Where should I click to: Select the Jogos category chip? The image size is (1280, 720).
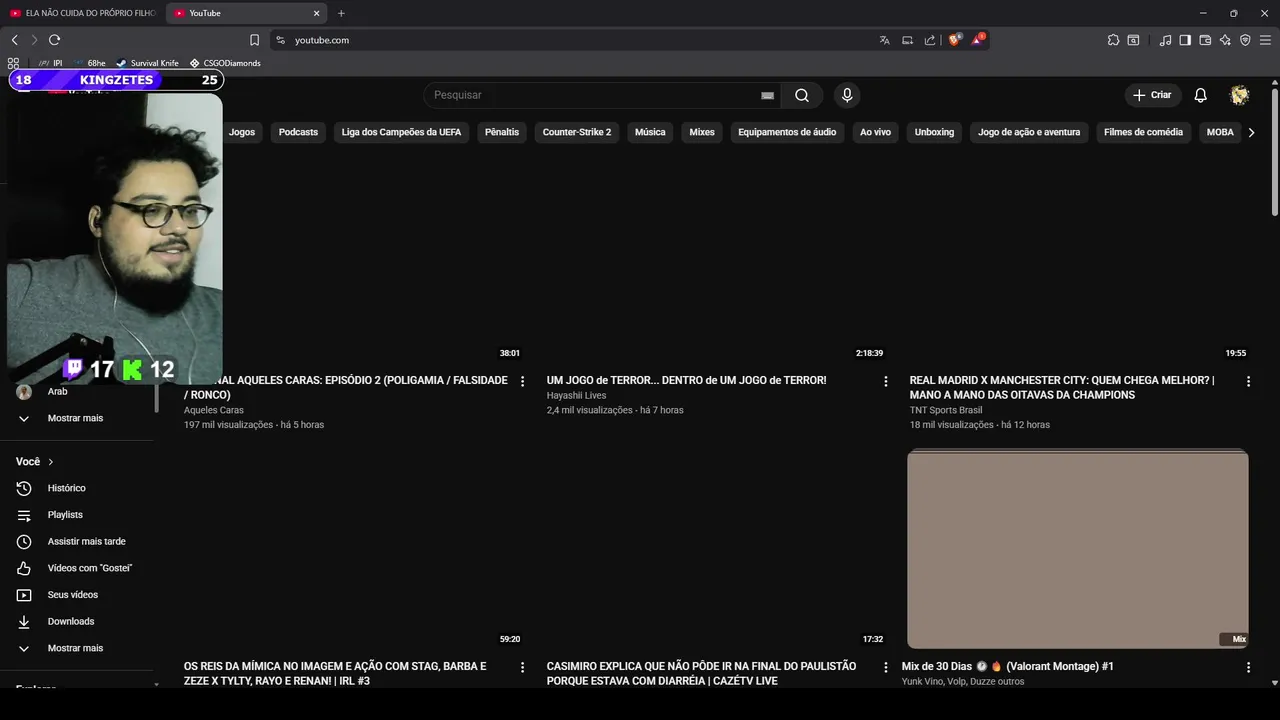[x=241, y=132]
